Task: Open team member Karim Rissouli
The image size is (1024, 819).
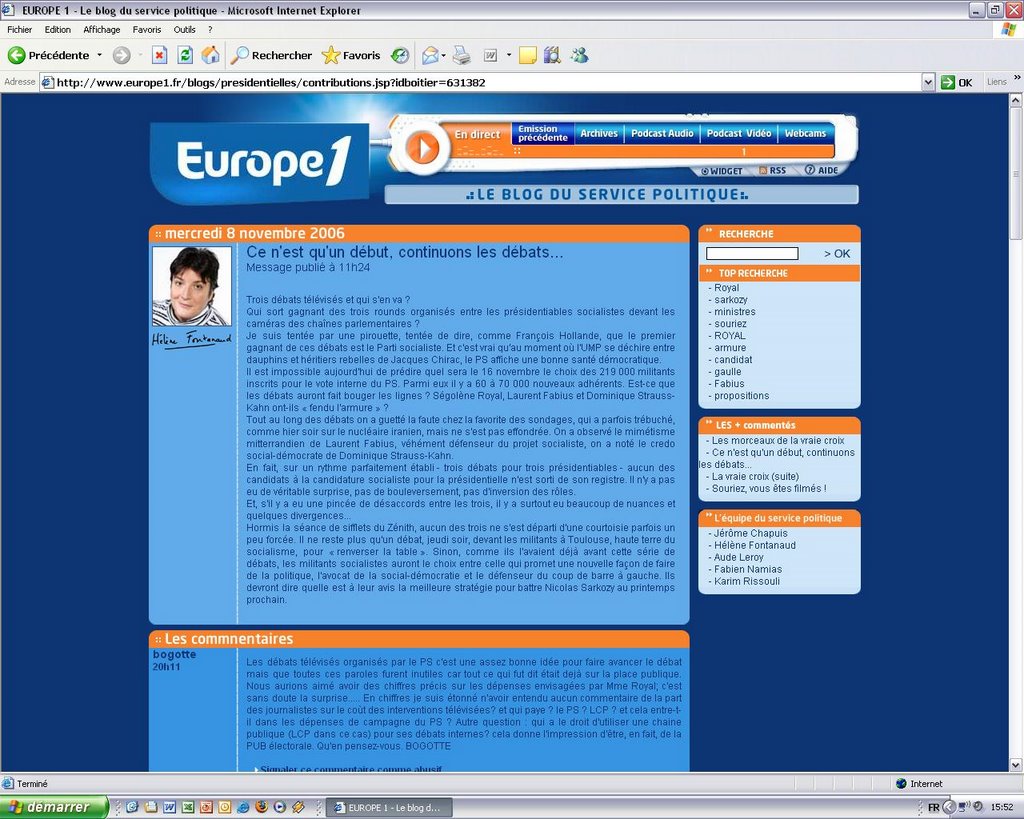Action: pos(746,581)
